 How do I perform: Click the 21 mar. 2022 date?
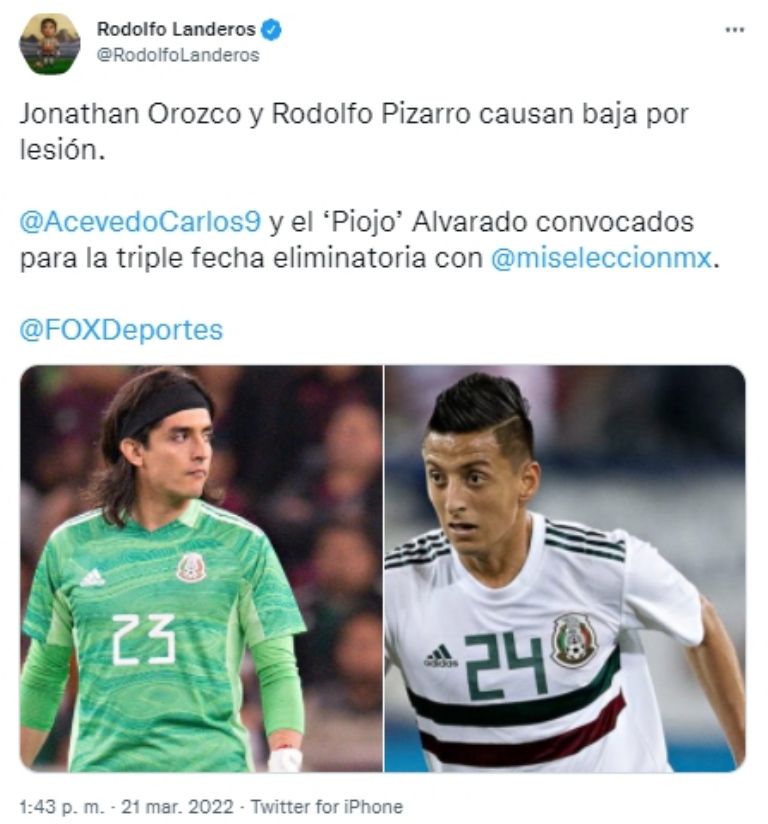[x=177, y=807]
